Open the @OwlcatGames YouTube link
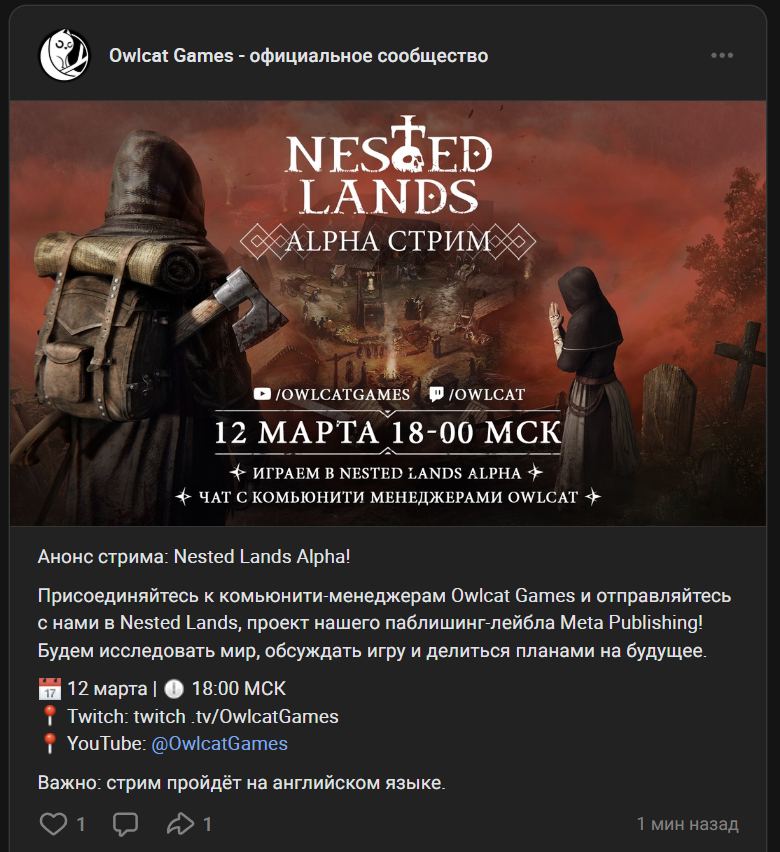The width and height of the screenshot is (780, 852). point(219,743)
